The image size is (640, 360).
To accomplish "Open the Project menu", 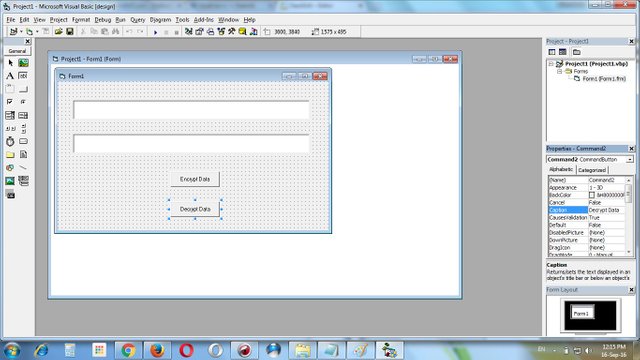I will click(x=59, y=20).
